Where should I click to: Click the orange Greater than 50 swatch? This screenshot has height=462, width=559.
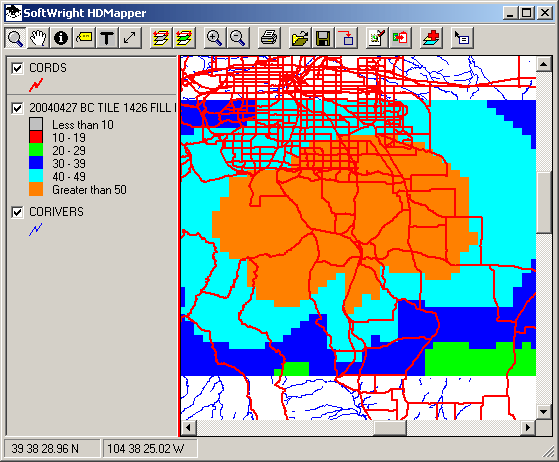tap(36, 189)
